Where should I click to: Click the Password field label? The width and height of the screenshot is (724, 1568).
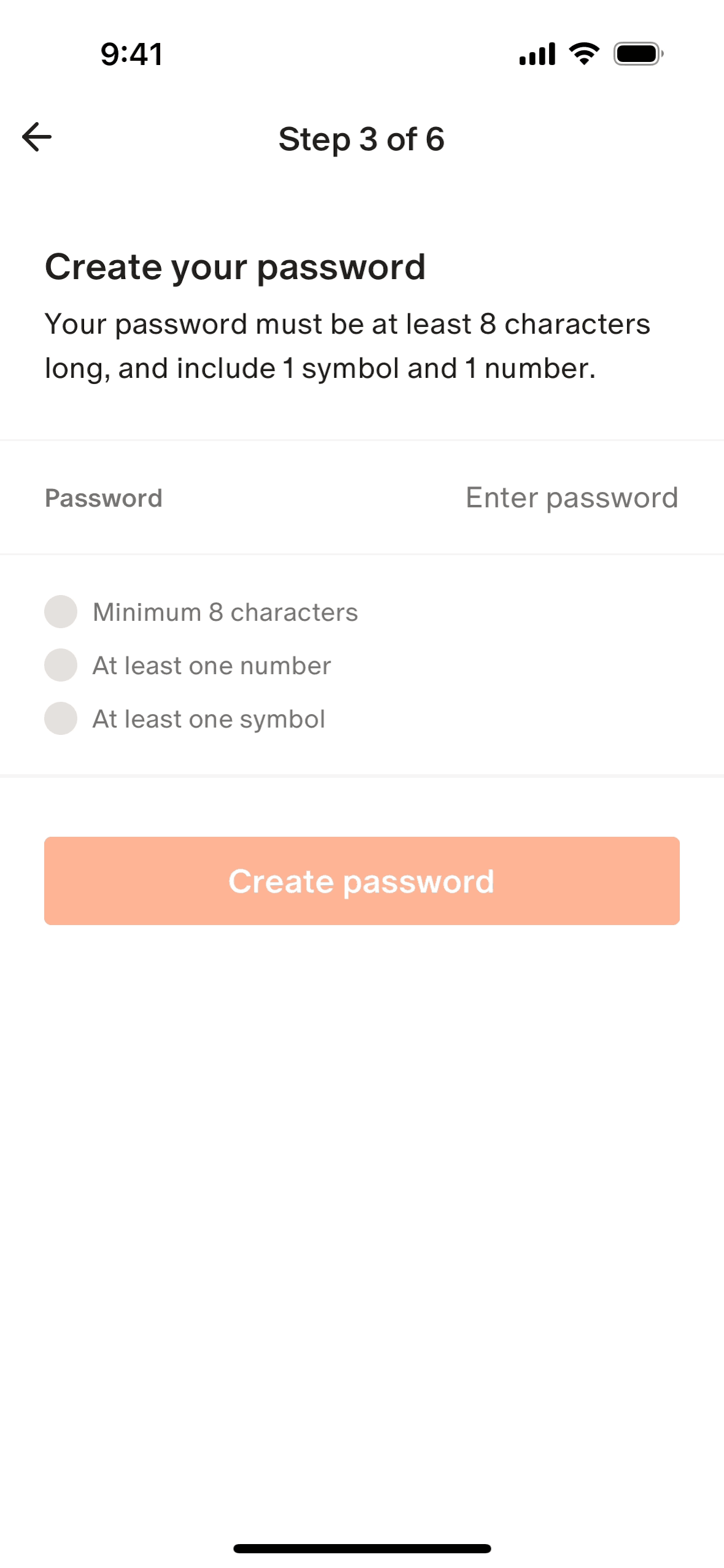tap(104, 498)
